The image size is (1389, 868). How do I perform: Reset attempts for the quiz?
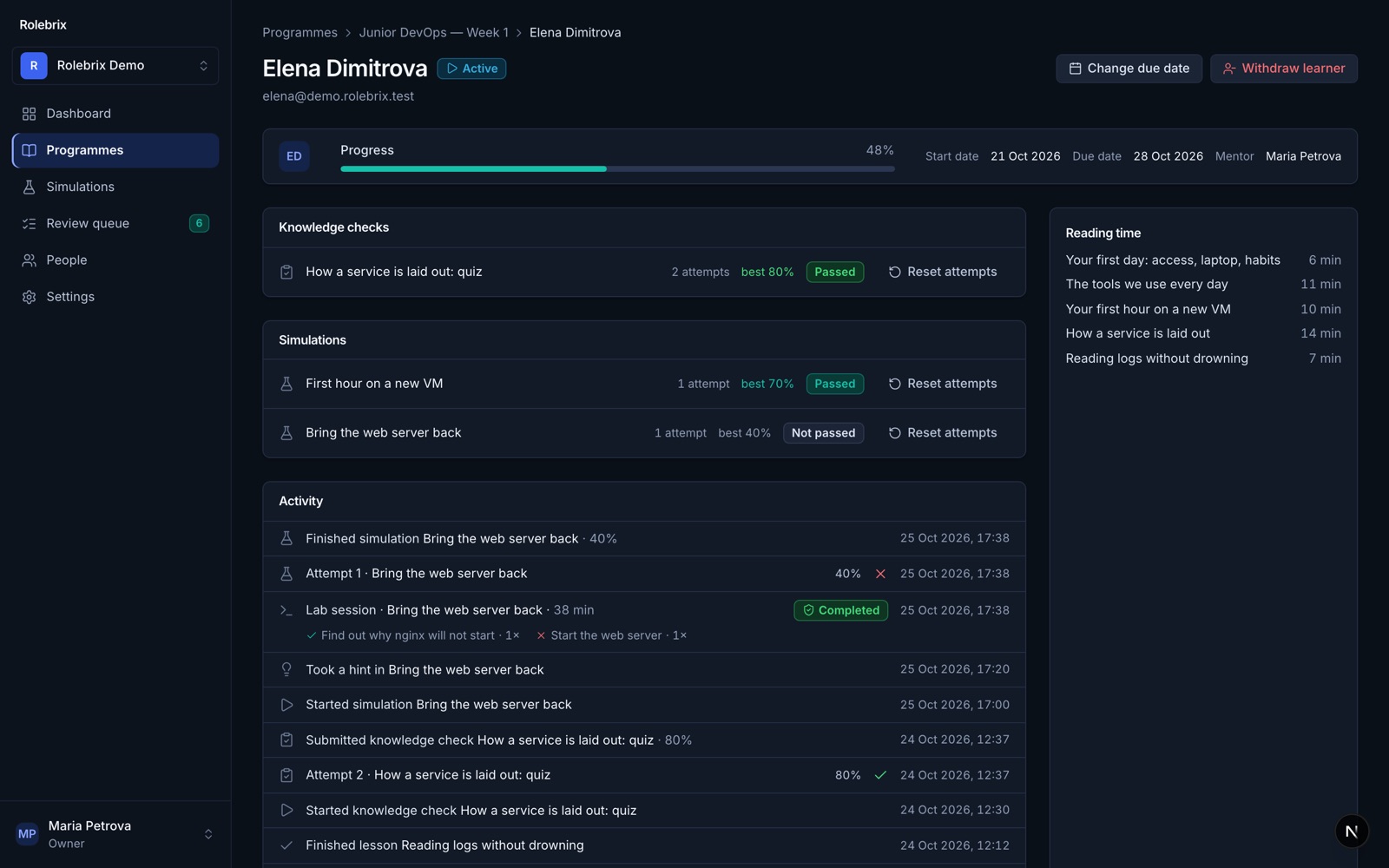pos(943,272)
